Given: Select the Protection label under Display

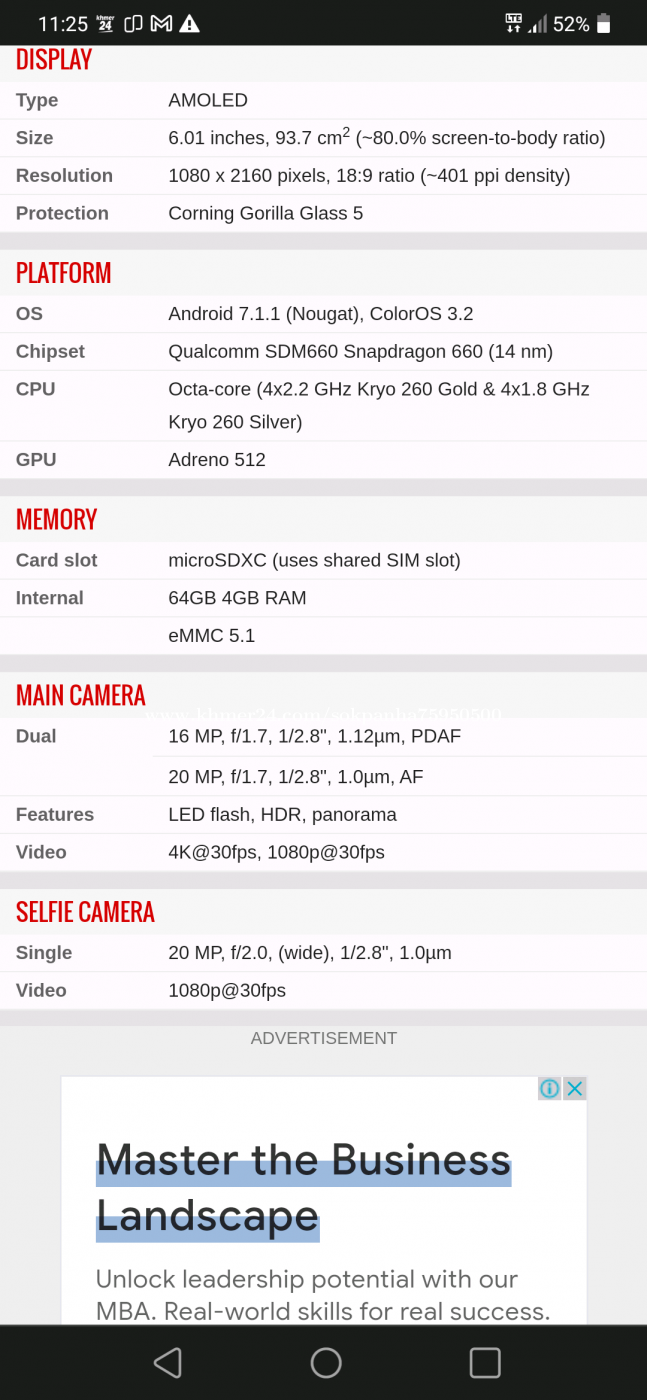Looking at the screenshot, I should (x=62, y=213).
